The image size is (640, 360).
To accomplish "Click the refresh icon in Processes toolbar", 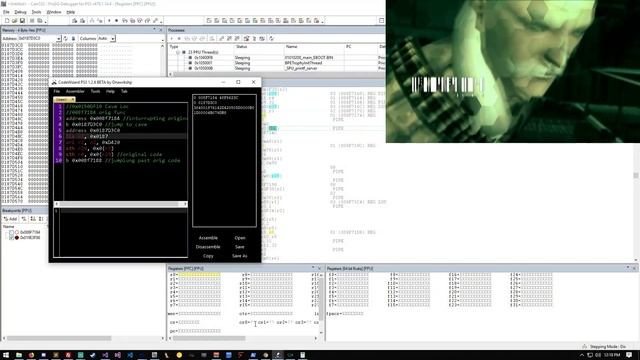I will pos(271,38).
